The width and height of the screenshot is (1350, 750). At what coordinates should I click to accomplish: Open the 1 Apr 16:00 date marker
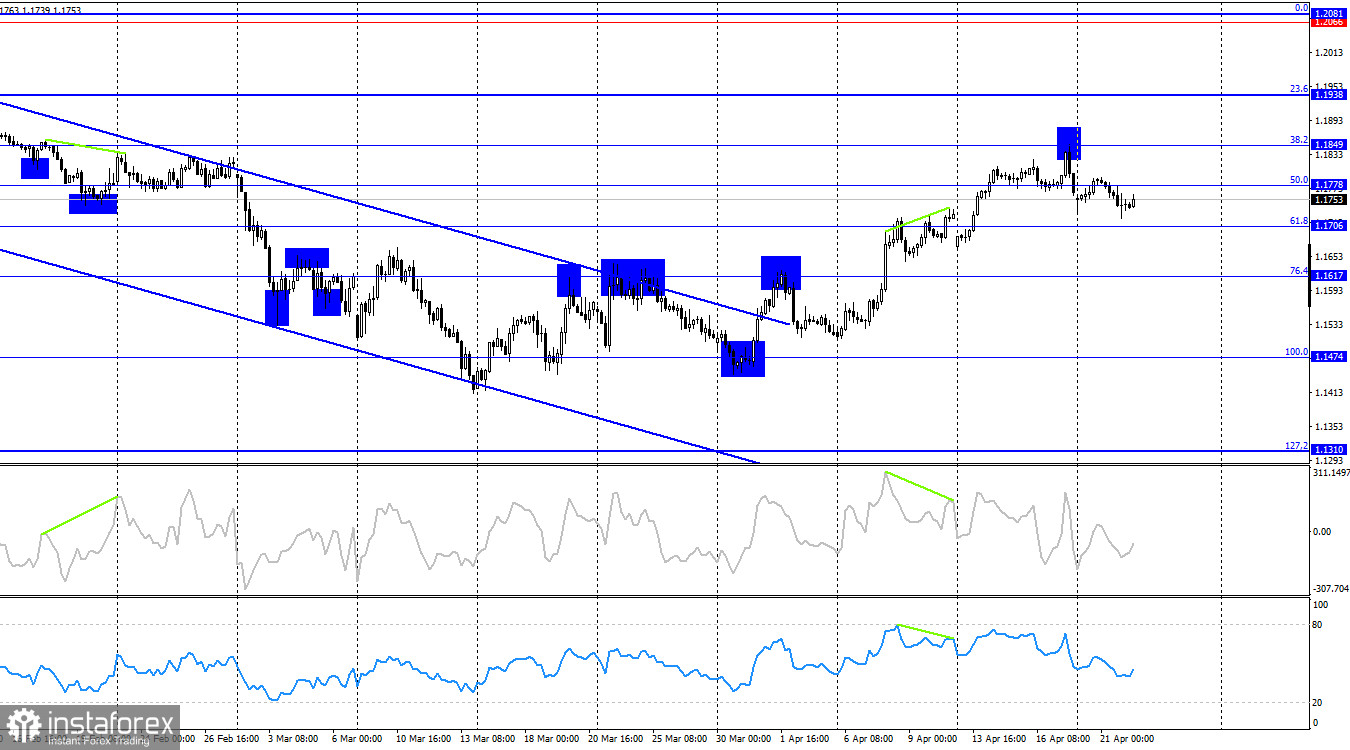[x=806, y=737]
